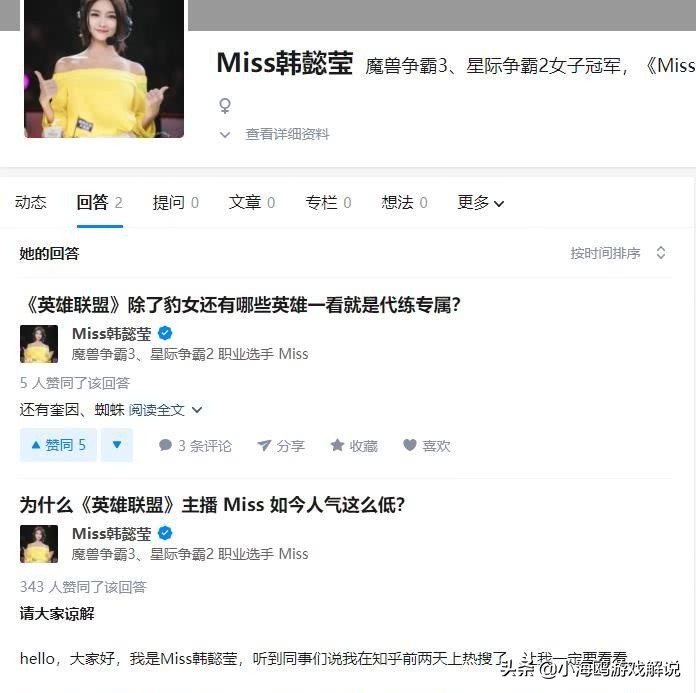
Task: Open the 更多 dropdown menu
Action: pos(481,203)
